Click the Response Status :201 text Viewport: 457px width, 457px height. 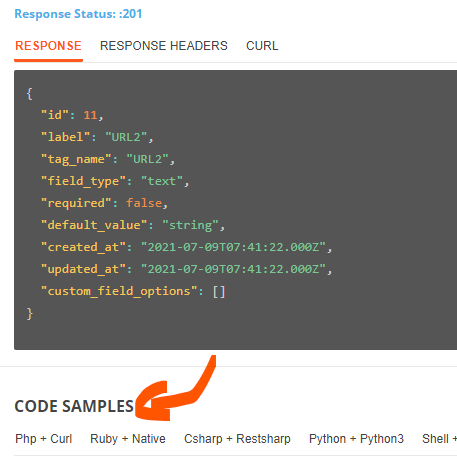point(78,14)
